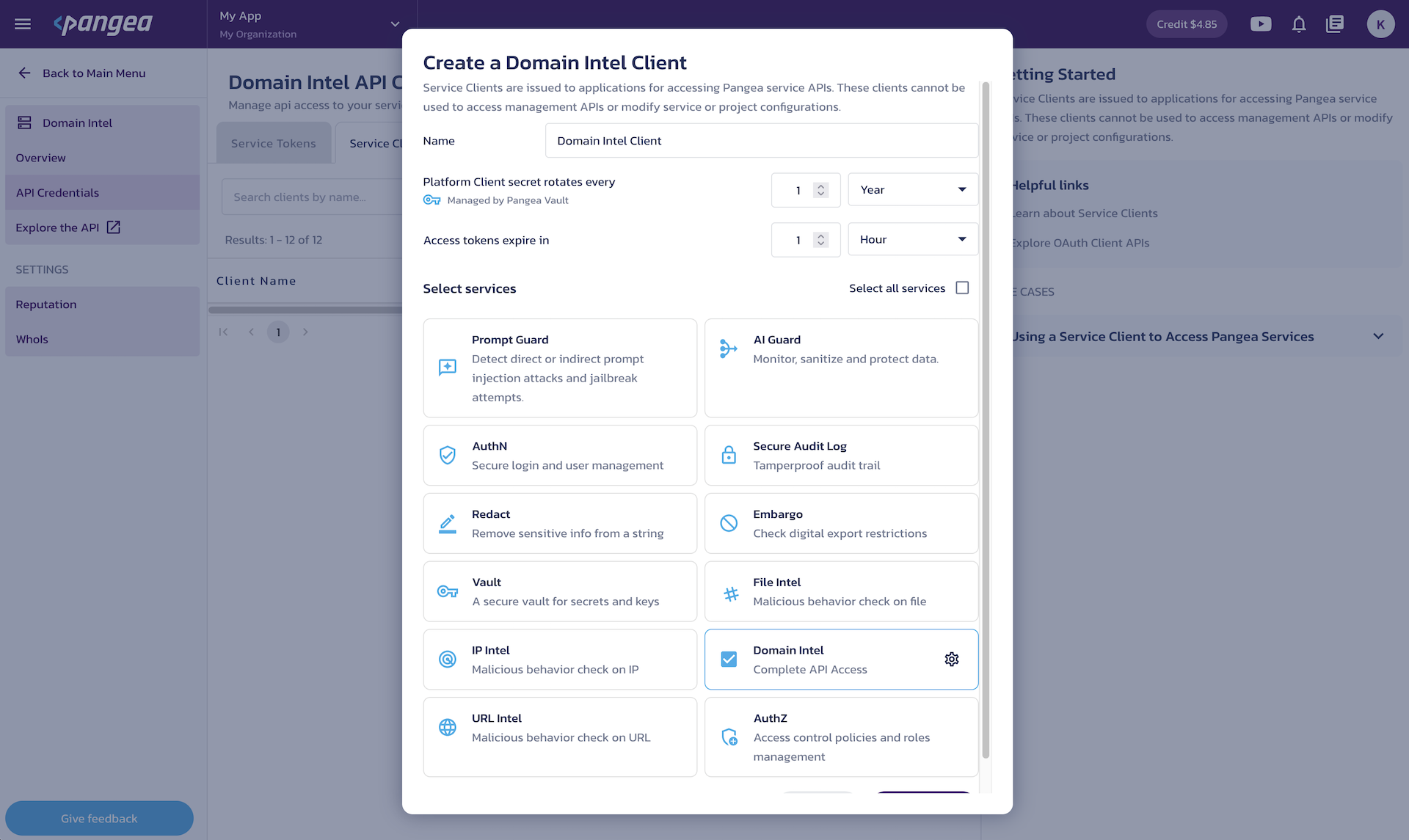This screenshot has width=1409, height=840.
Task: Open Overview in the sidebar
Action: (102, 158)
